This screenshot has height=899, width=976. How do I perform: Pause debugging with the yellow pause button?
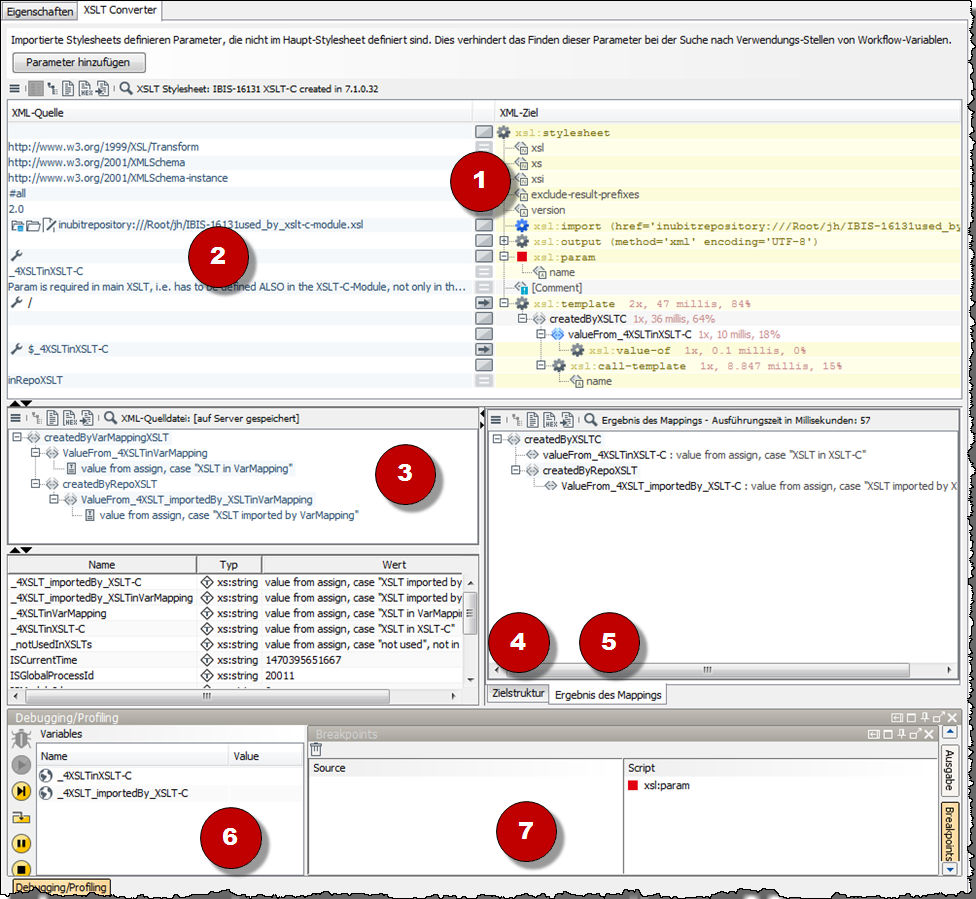20,843
